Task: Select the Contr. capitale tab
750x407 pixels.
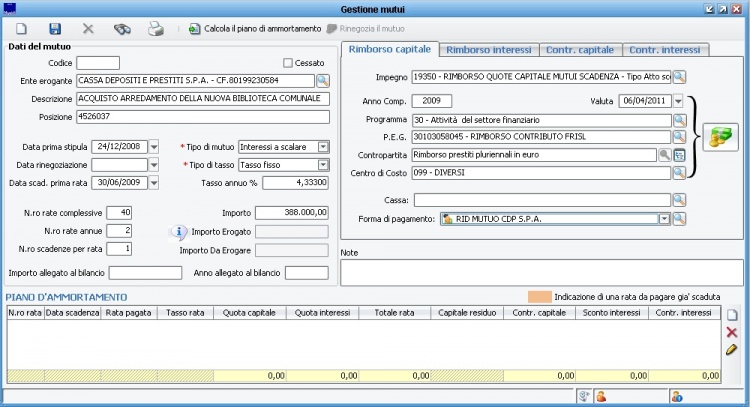Action: tap(579, 49)
